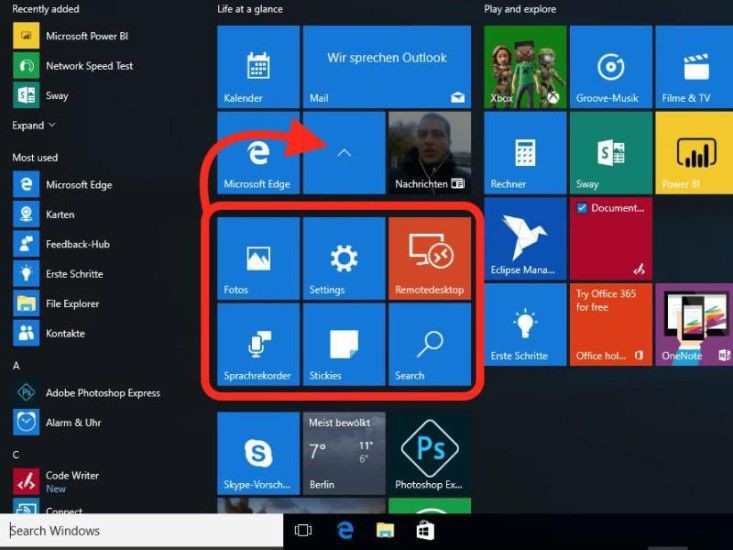
Task: Open Adobe Photoshop Express from the app list
Action: [87, 393]
